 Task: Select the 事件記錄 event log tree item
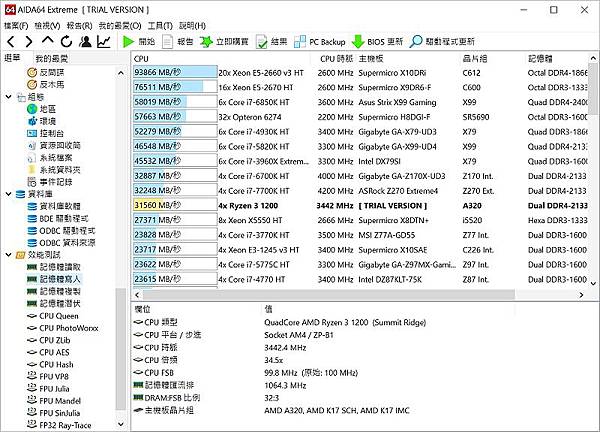tap(50, 182)
